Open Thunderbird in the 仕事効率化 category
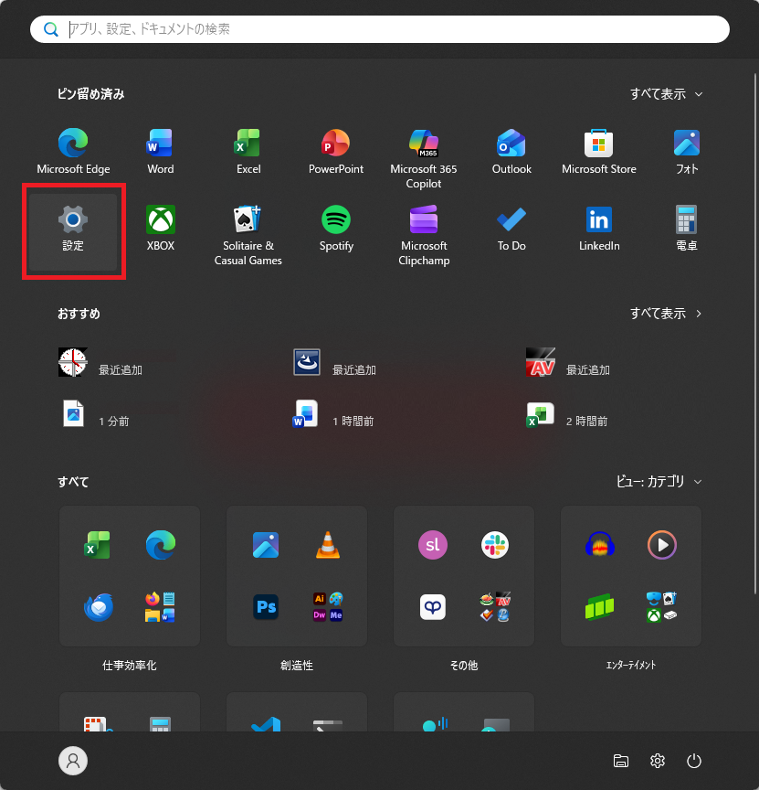The image size is (760, 791). tap(98, 607)
